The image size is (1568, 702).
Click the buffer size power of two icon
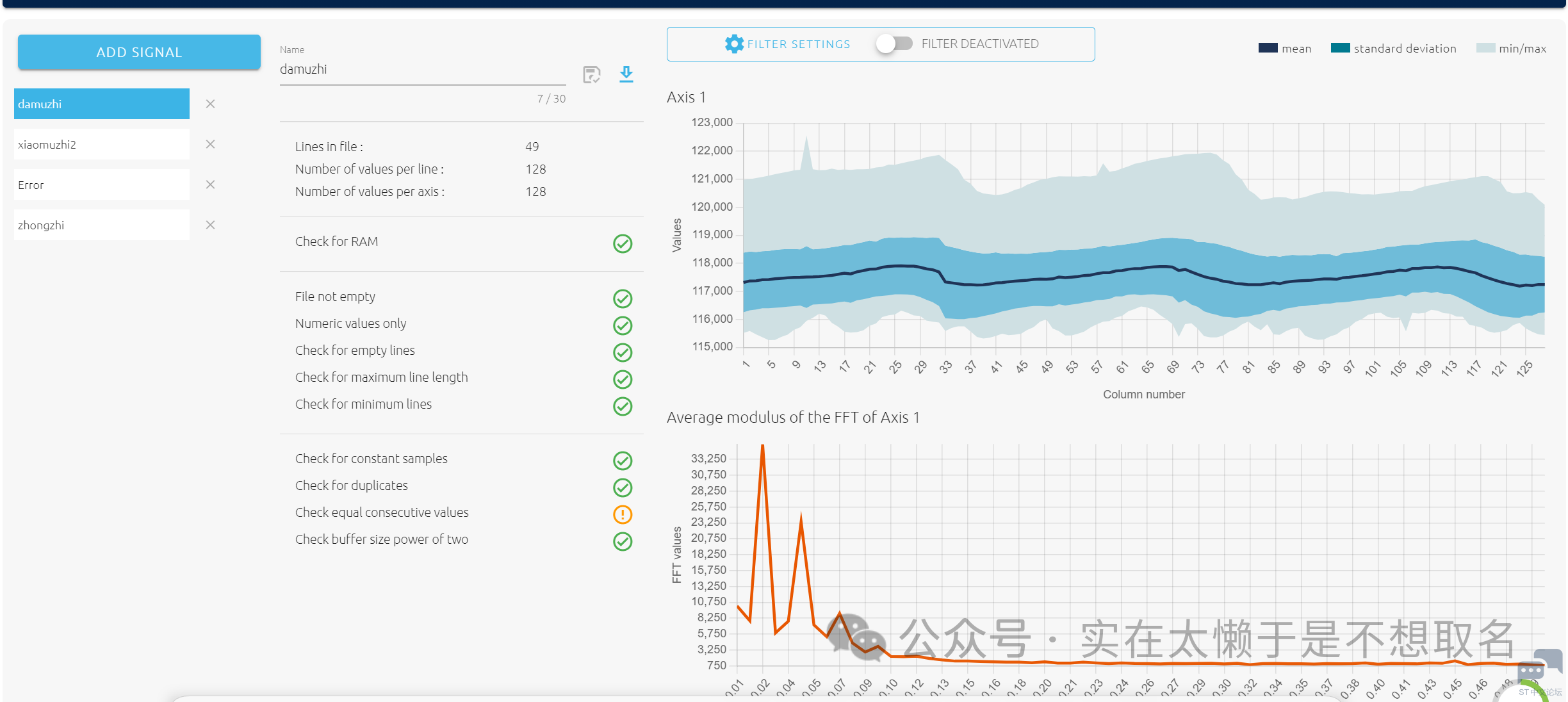point(623,541)
